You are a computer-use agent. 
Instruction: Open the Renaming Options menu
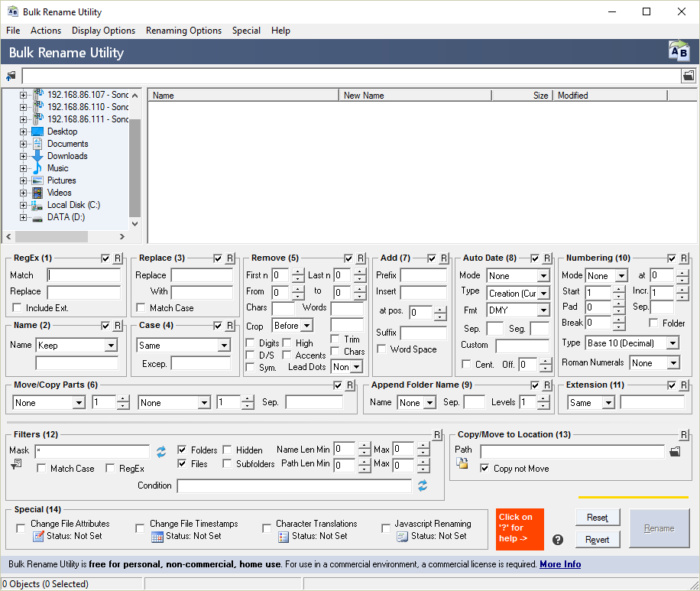click(183, 30)
